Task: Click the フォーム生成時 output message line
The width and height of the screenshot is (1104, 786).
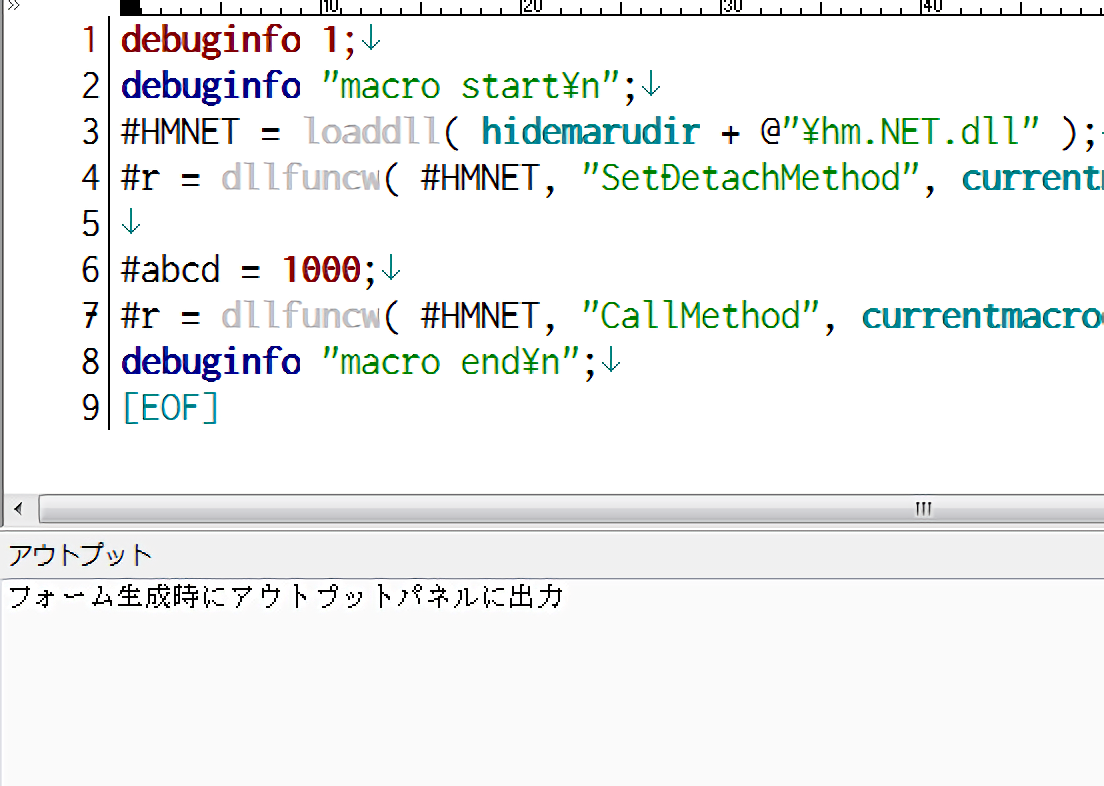Action: coord(286,598)
